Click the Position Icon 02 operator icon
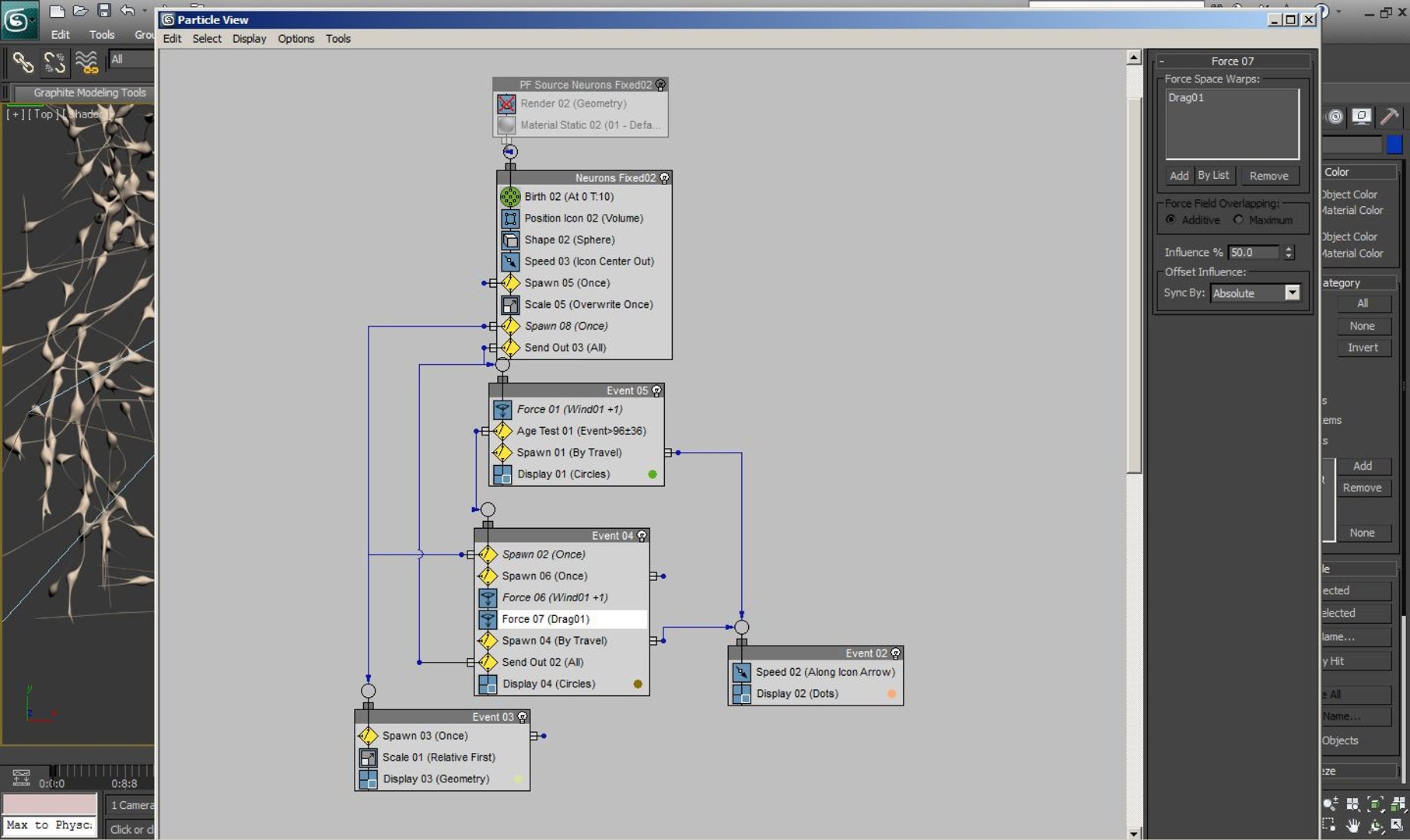The height and width of the screenshot is (840, 1410). point(510,219)
